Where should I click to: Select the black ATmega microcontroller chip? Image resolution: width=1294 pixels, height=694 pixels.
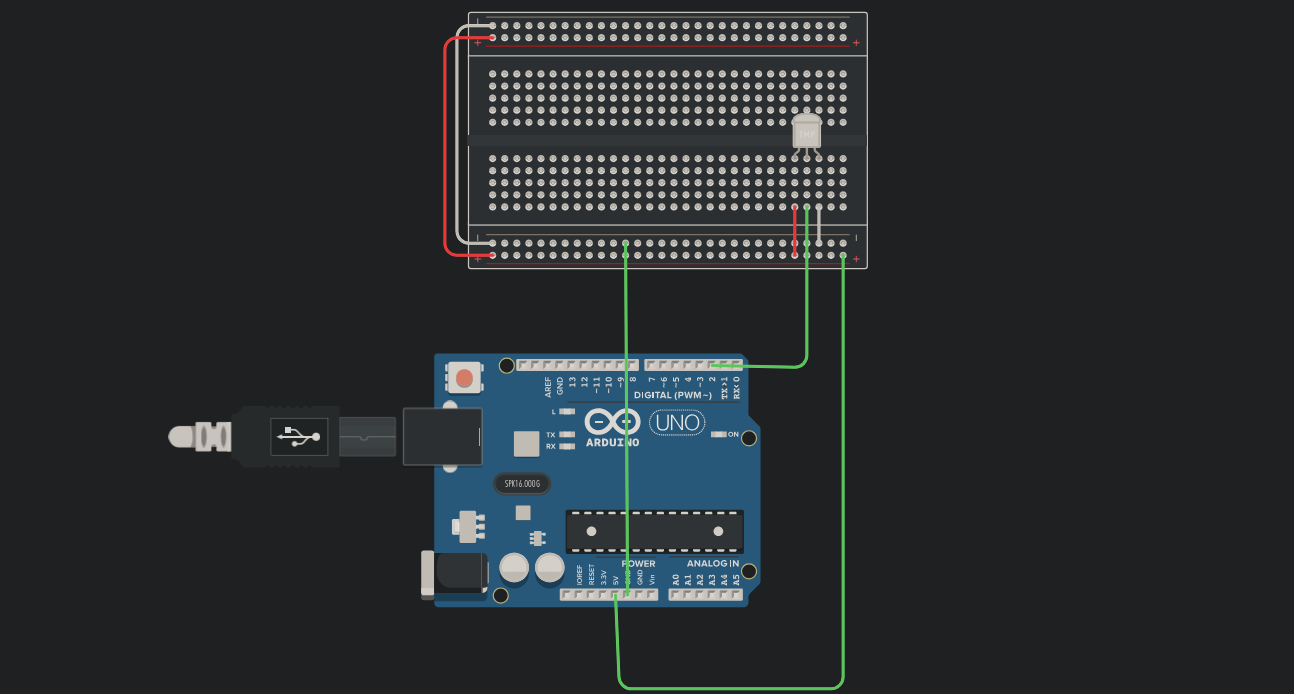pyautogui.click(x=654, y=531)
